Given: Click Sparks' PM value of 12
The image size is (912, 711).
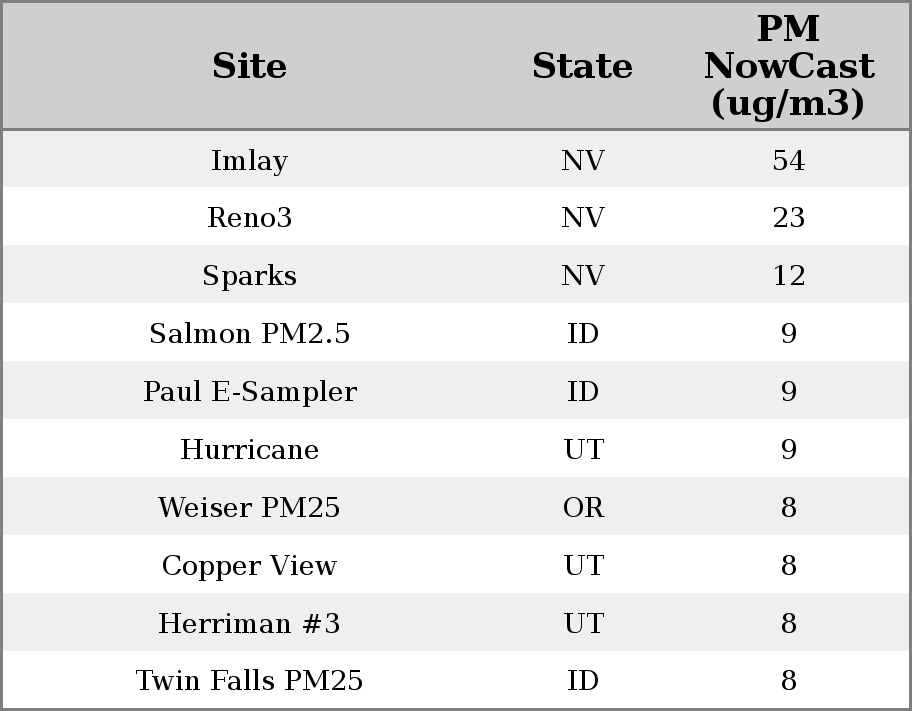Looking at the screenshot, I should coord(788,276).
